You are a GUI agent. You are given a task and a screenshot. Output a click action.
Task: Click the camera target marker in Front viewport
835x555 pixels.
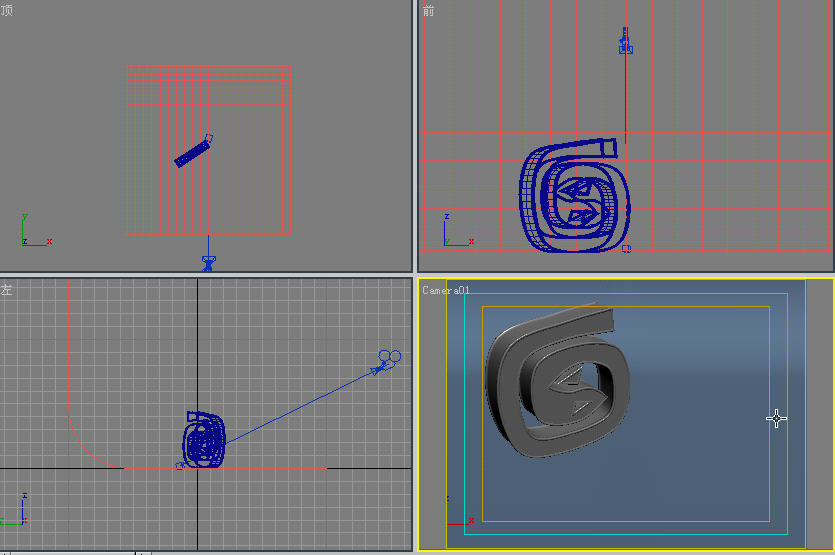[626, 248]
